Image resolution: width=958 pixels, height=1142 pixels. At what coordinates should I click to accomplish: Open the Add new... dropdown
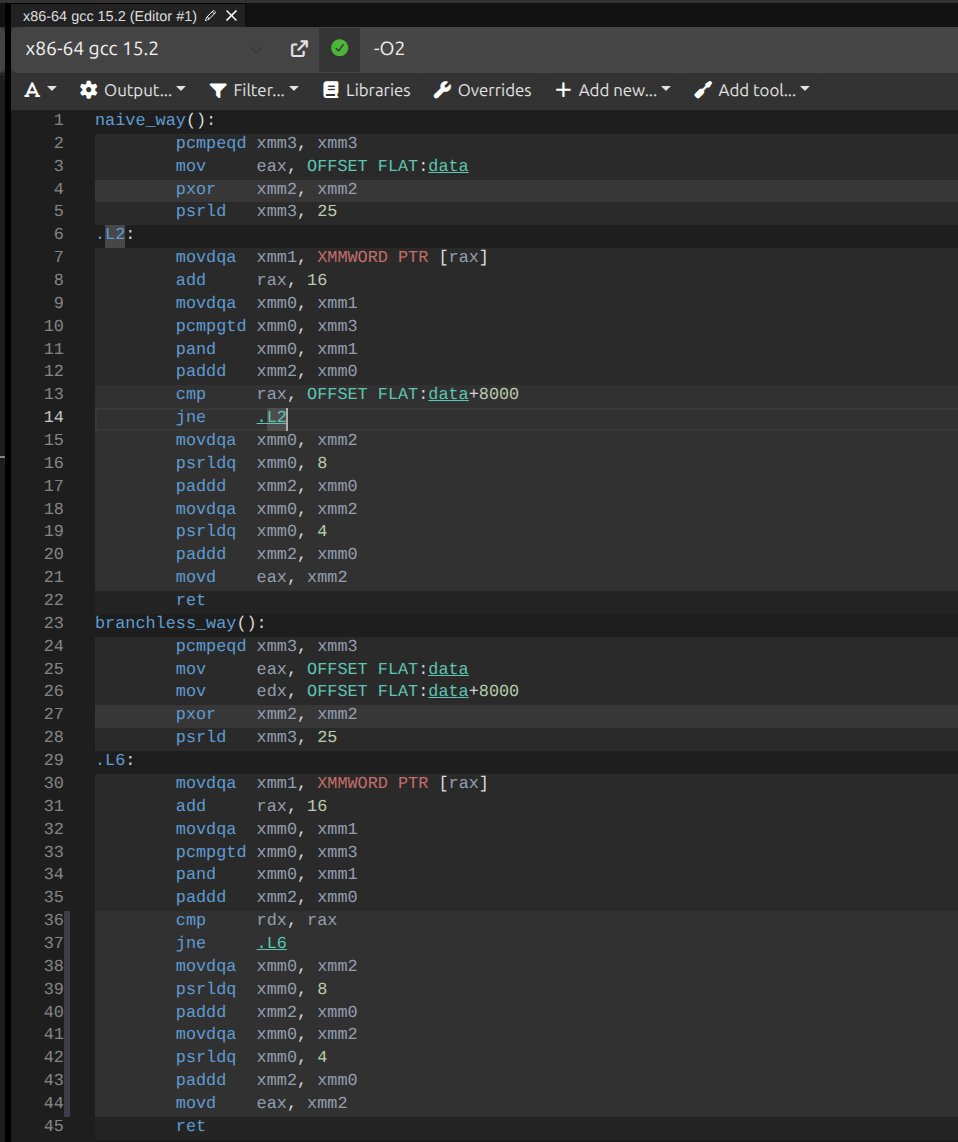[612, 90]
